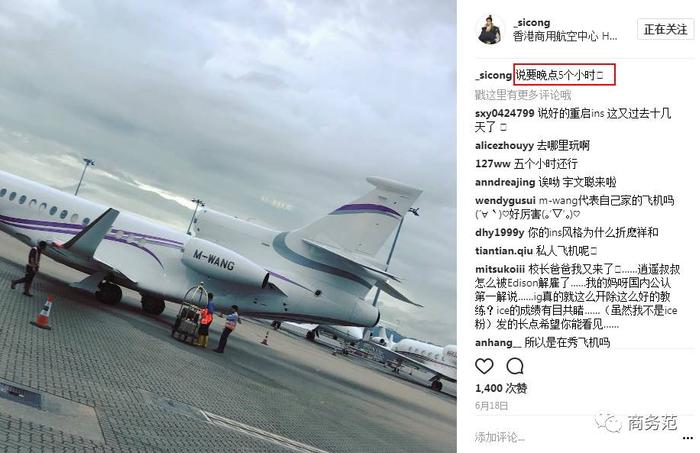Click the M-WANG airplane photo
This screenshot has width=700, height=453.
(x=228, y=226)
